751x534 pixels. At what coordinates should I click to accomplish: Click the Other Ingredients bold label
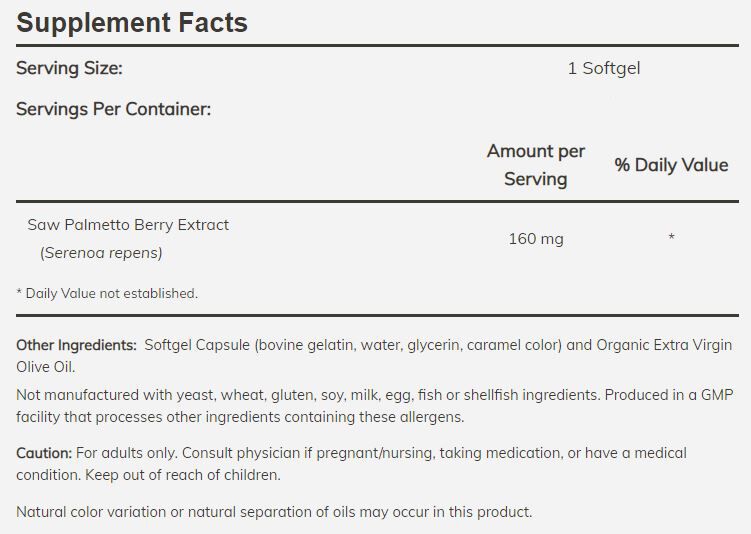point(76,345)
